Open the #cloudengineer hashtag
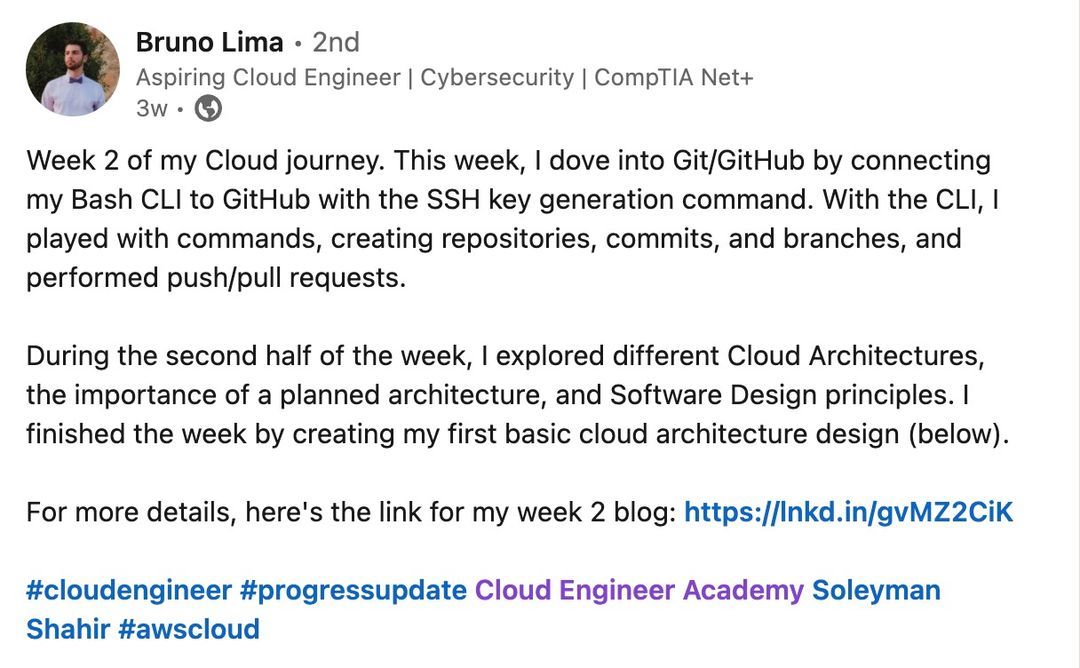Screen dimensions: 1080x668 (129, 591)
